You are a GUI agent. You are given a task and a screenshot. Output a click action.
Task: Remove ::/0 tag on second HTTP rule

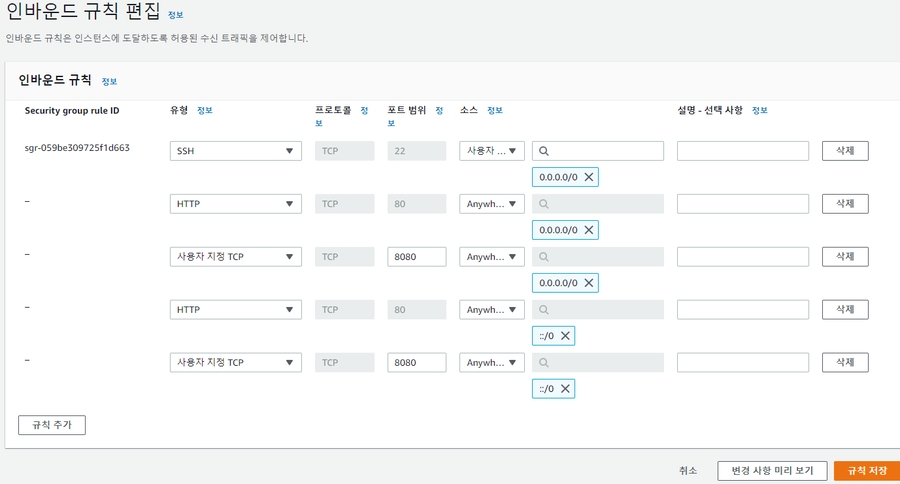[565, 336]
